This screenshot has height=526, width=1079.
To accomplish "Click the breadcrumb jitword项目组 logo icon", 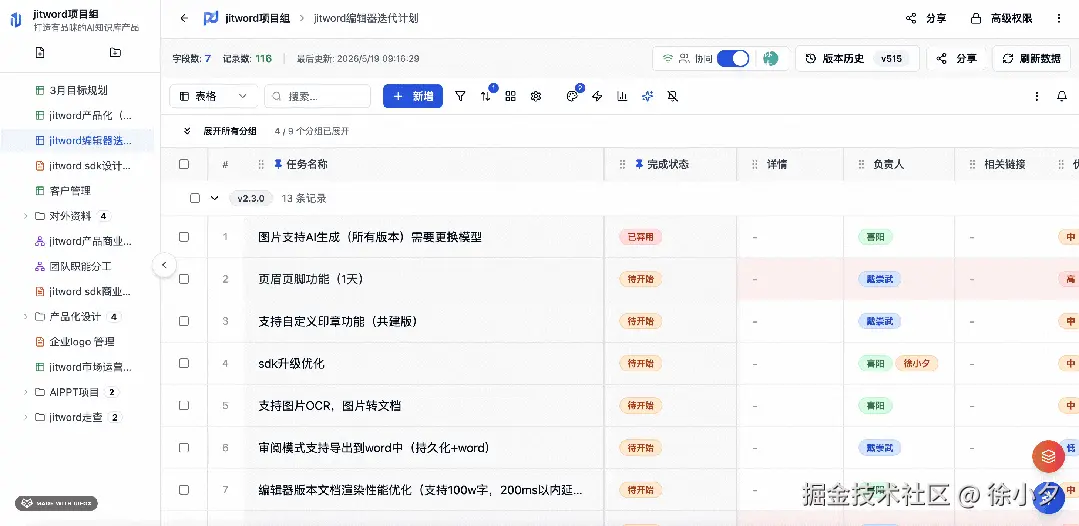I will click(x=211, y=19).
